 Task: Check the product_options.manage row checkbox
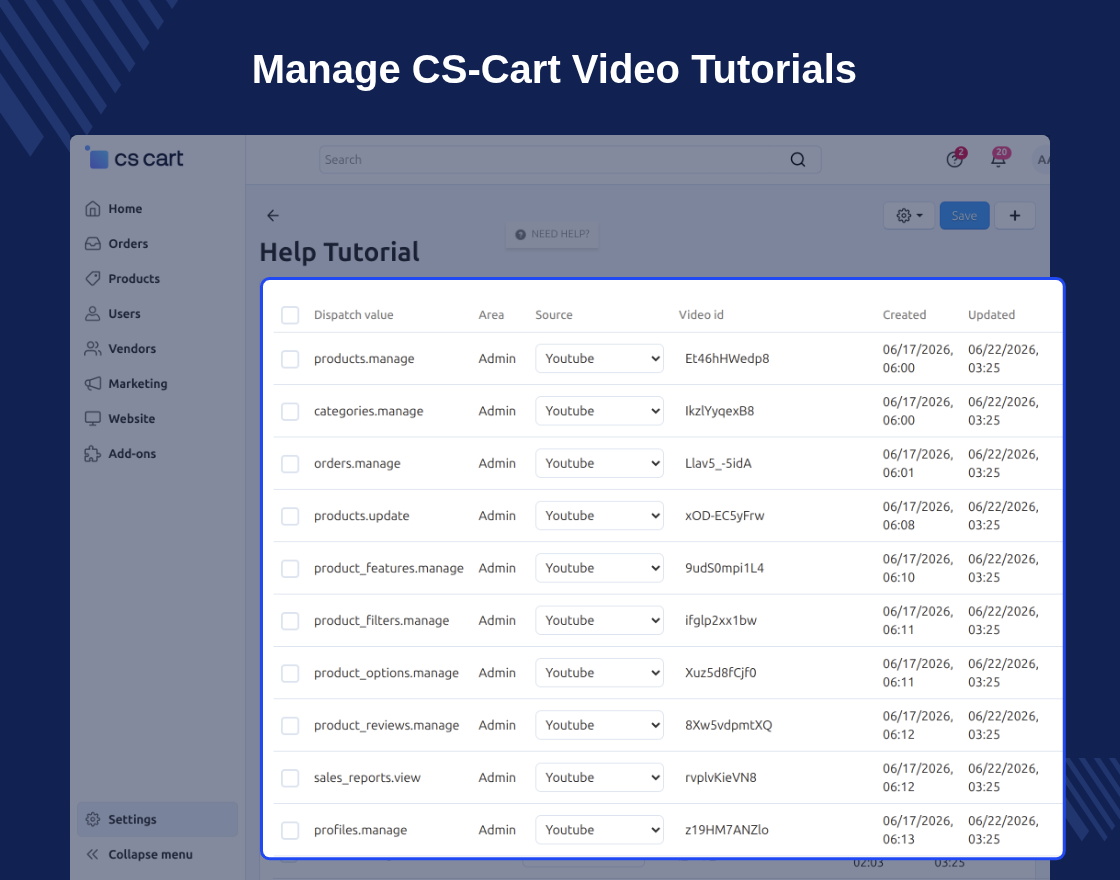[x=290, y=673]
